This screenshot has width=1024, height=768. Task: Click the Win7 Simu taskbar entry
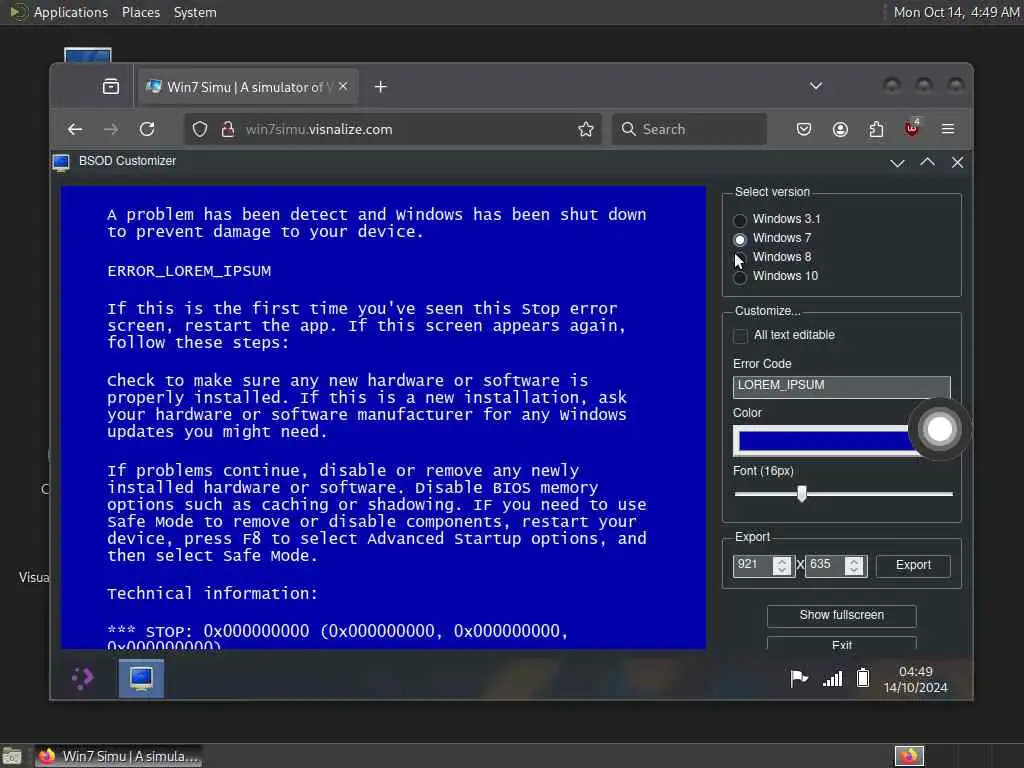click(x=118, y=756)
